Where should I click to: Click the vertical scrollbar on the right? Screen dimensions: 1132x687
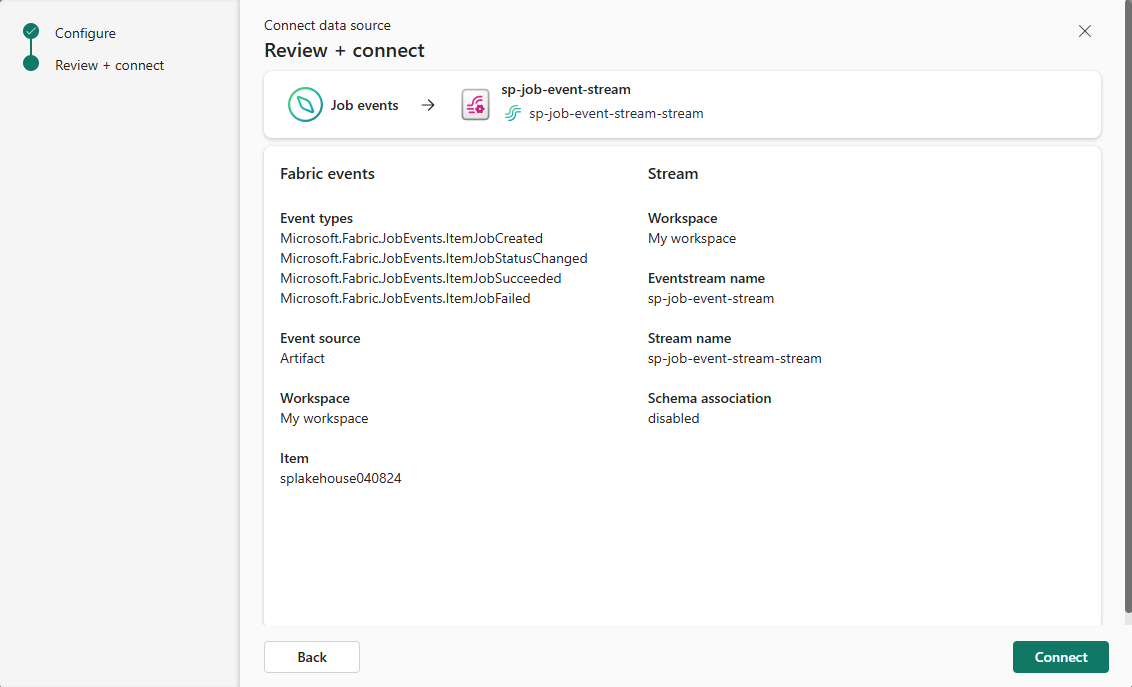1128,307
